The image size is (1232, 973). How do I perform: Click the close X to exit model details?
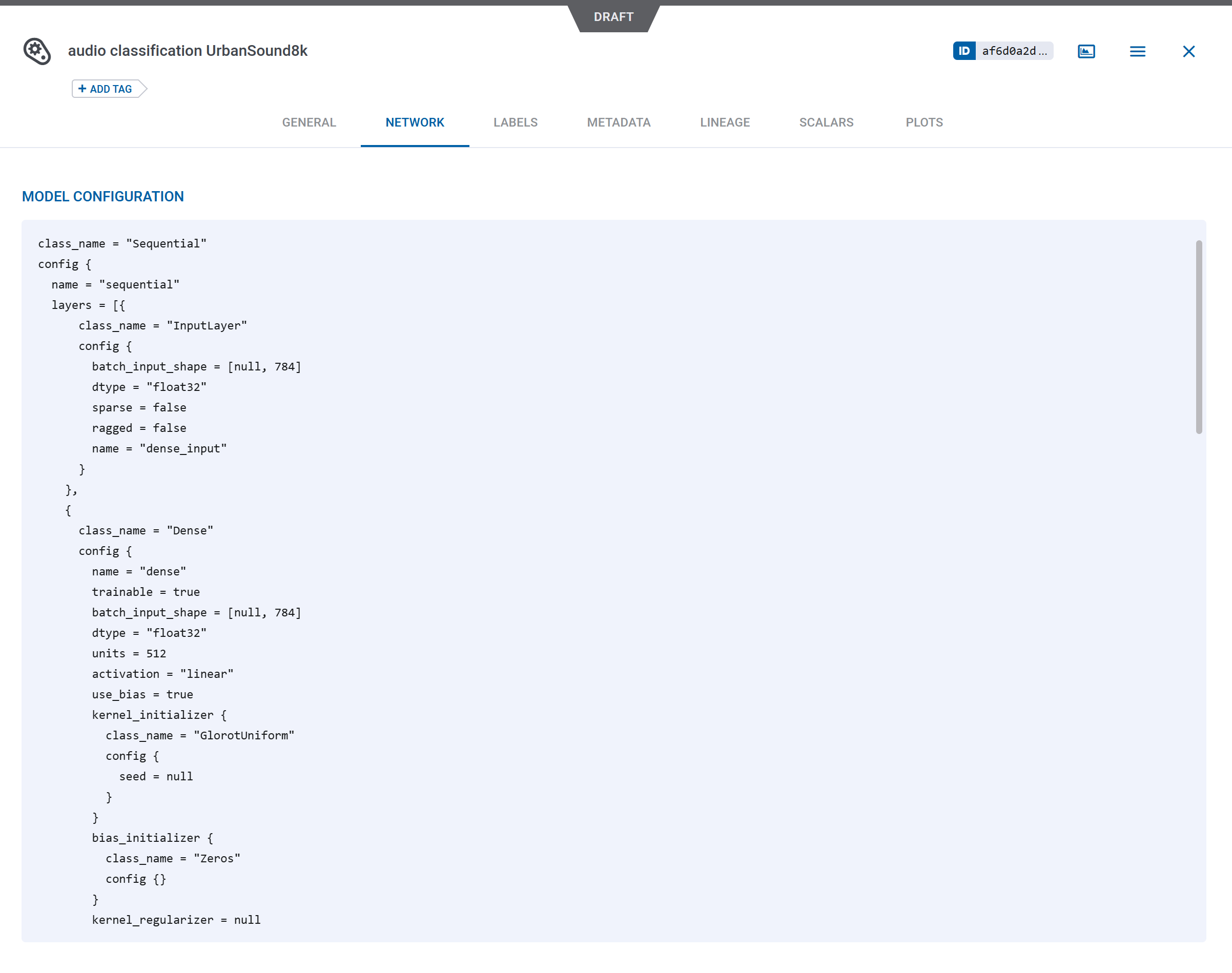coord(1188,51)
